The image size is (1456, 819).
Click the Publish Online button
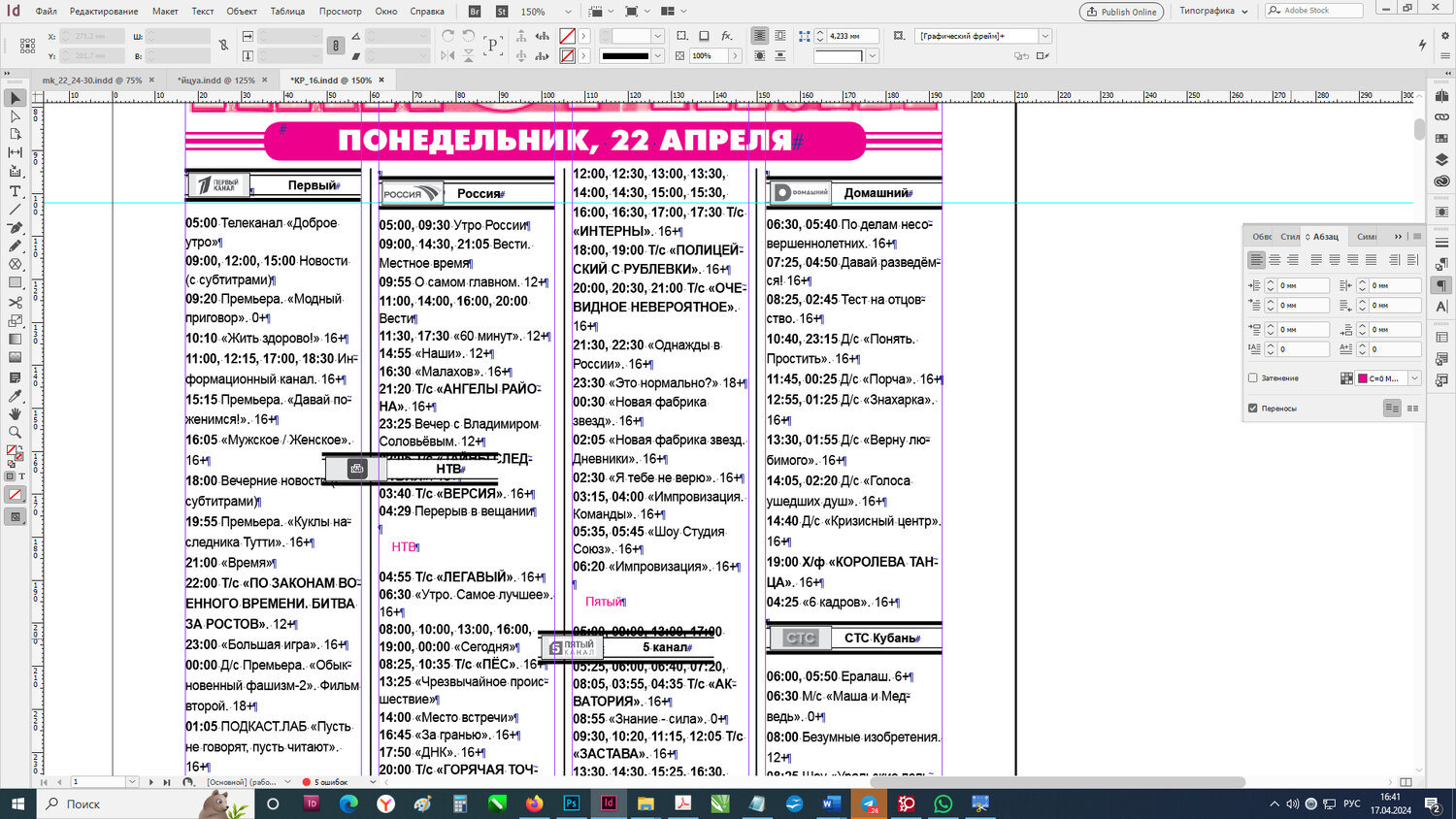[x=1122, y=12]
